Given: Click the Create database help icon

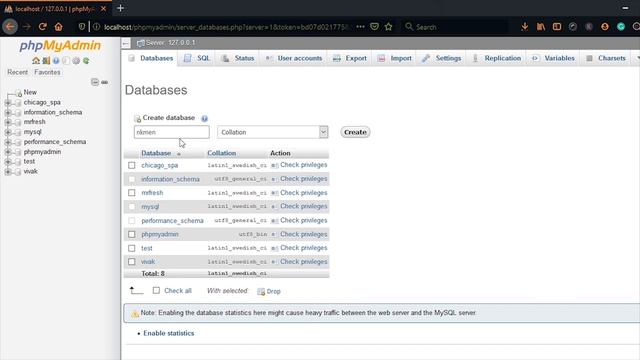Looking at the screenshot, I should tap(204, 118).
